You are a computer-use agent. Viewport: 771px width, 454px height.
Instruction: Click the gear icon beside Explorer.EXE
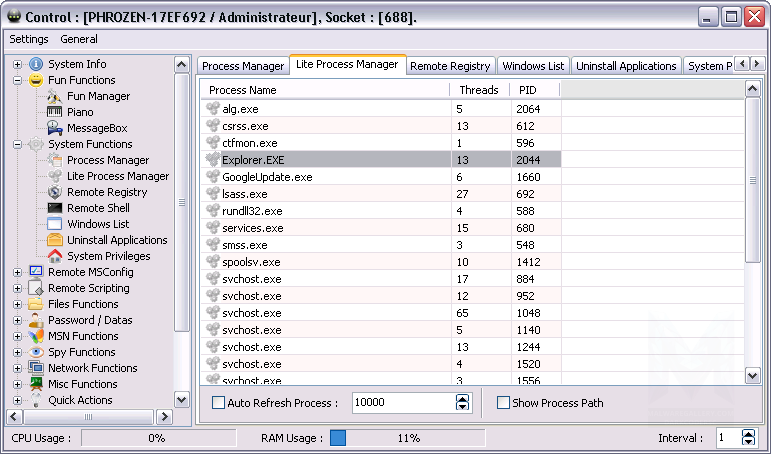pyautogui.click(x=212, y=159)
